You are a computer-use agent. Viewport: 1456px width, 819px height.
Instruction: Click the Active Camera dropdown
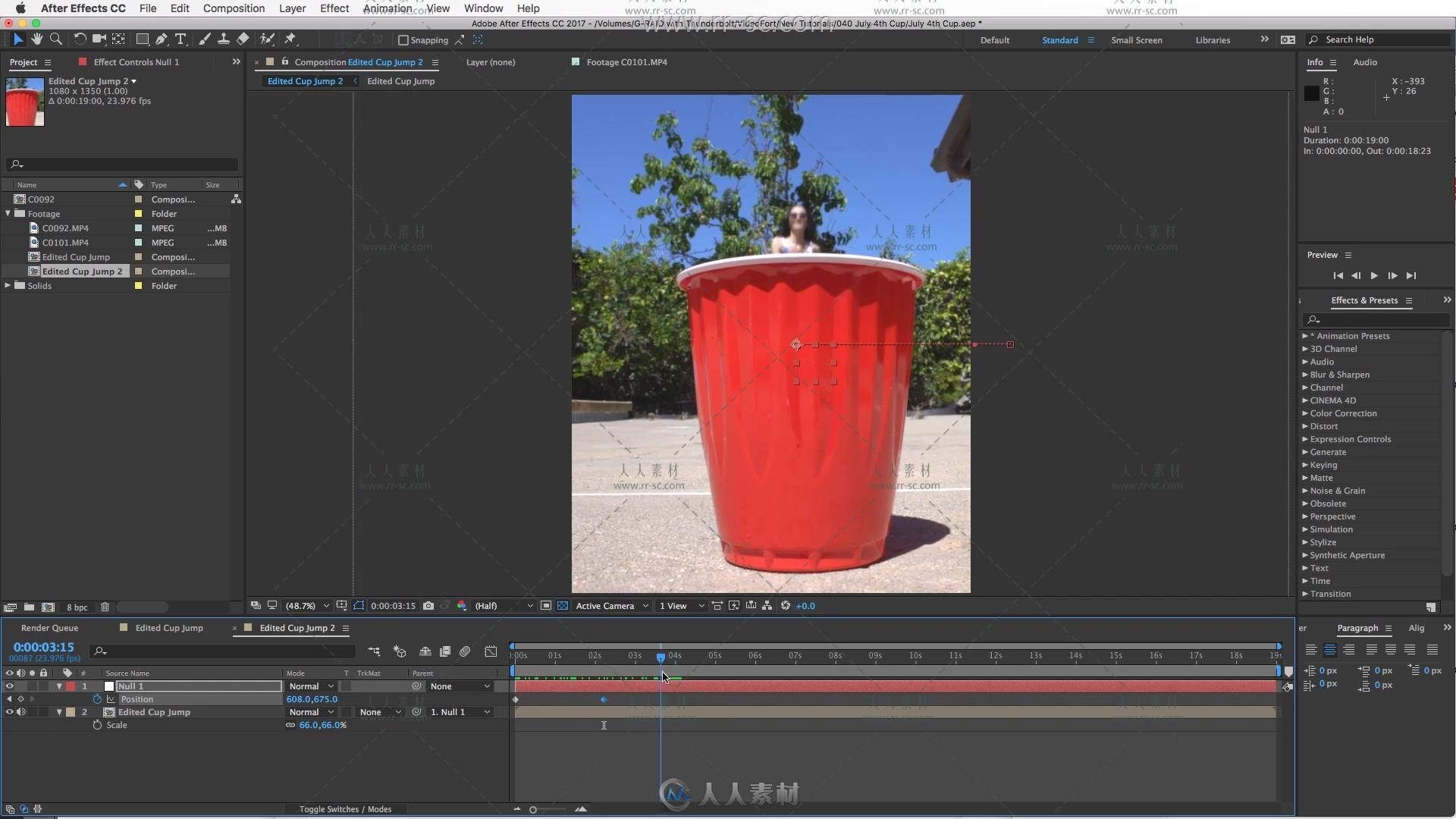610,605
